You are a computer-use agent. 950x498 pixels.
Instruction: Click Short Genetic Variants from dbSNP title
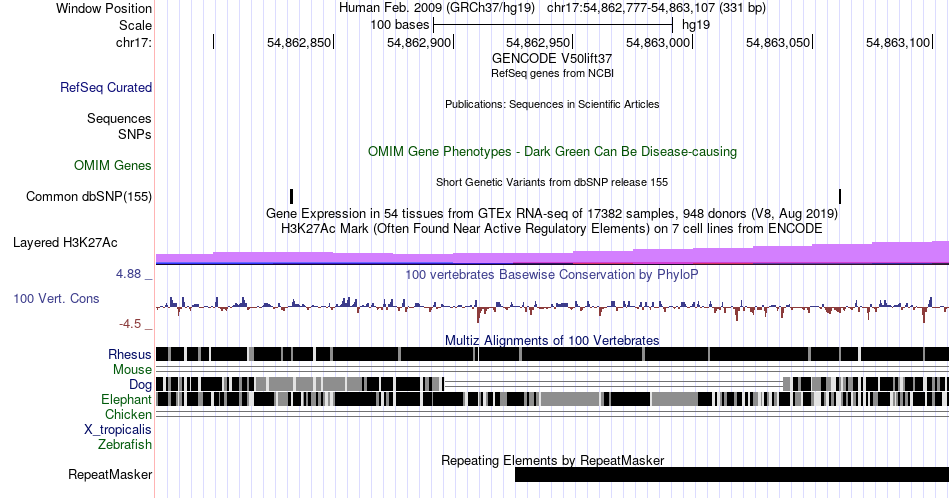click(552, 182)
